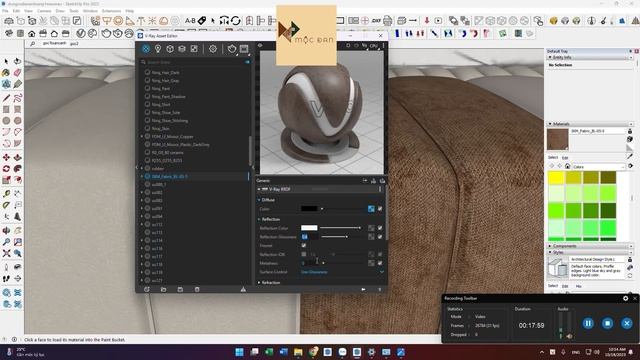Toggle the Reflection Color texture checkbox
The image size is (640, 360).
point(380,228)
